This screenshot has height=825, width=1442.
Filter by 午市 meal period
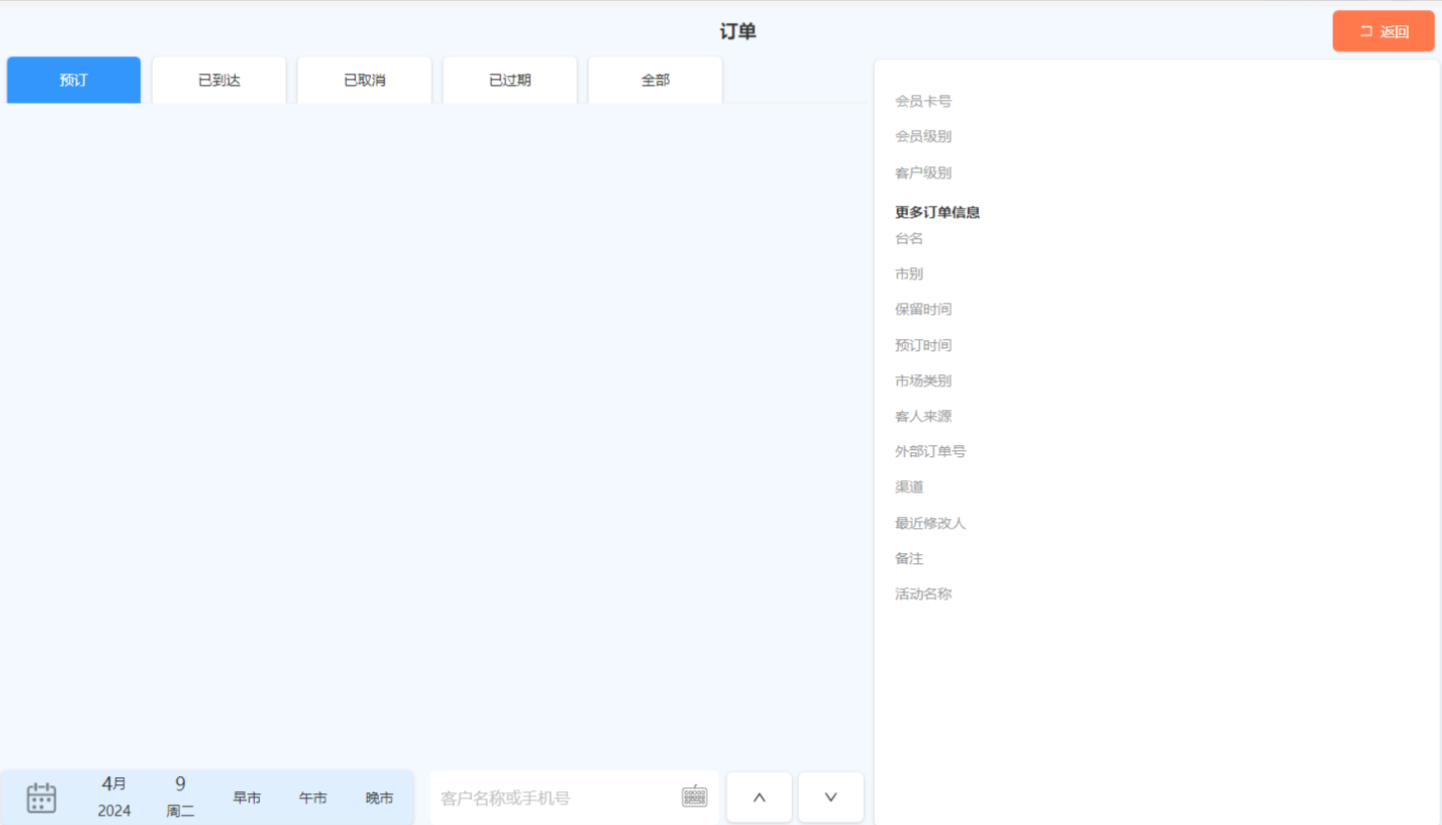click(x=313, y=798)
